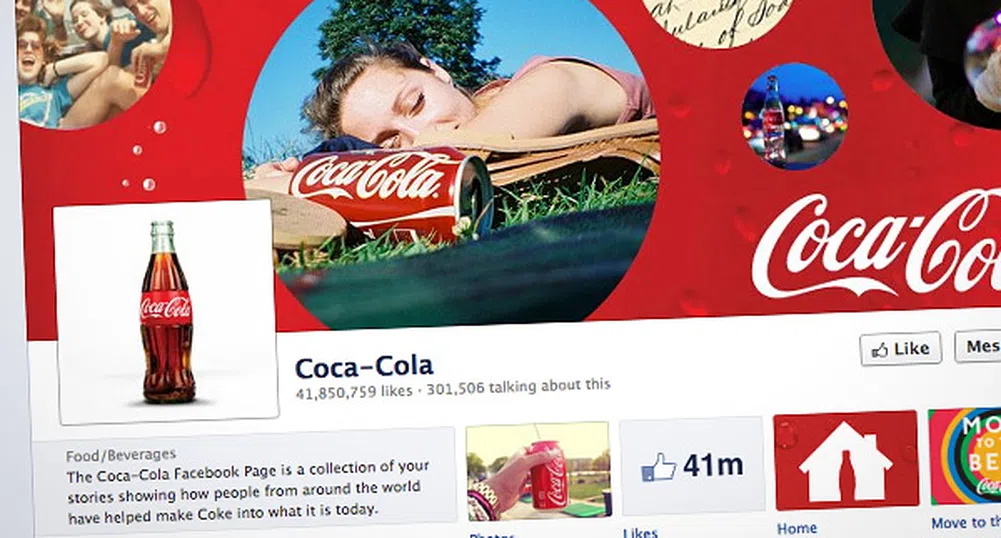Click the 41,850,759 likes count
Screen dimensions: 1001x538
coord(354,391)
